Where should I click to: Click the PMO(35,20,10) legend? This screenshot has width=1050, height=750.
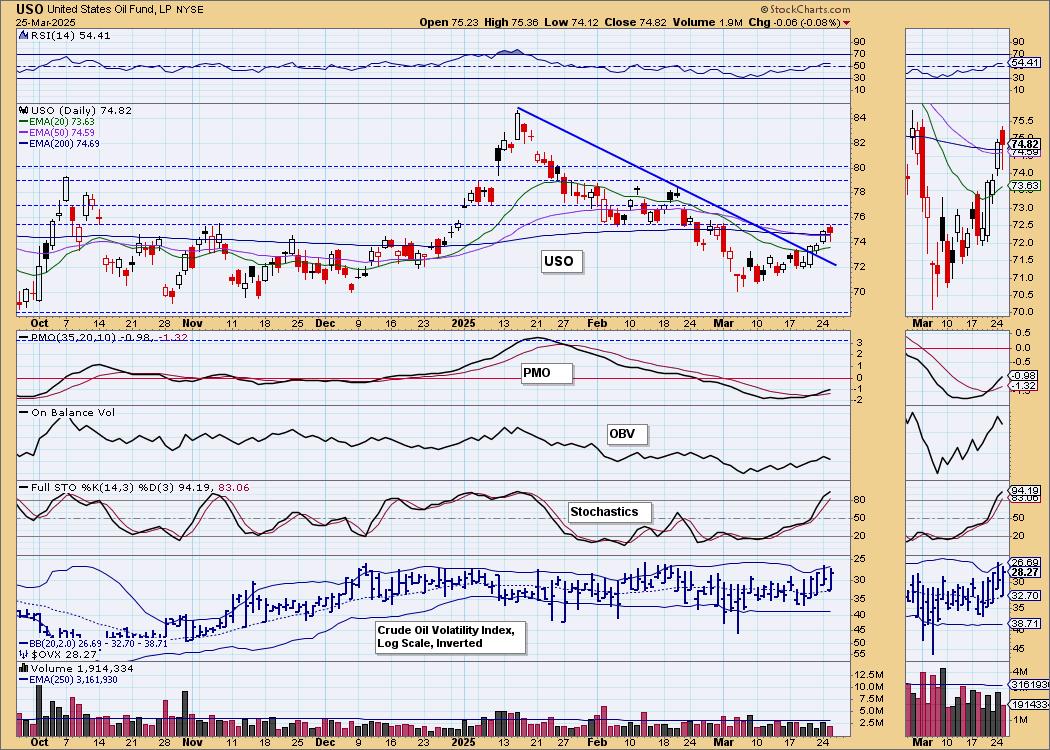point(104,337)
